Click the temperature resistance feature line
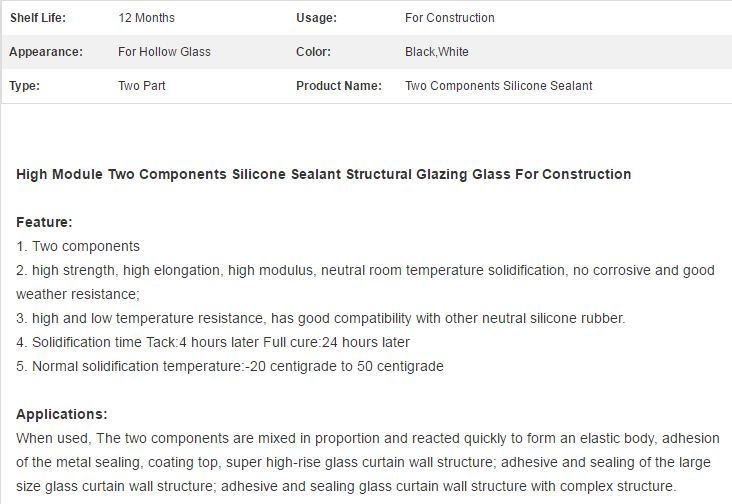Viewport: 732px width, 504px height. click(321, 318)
